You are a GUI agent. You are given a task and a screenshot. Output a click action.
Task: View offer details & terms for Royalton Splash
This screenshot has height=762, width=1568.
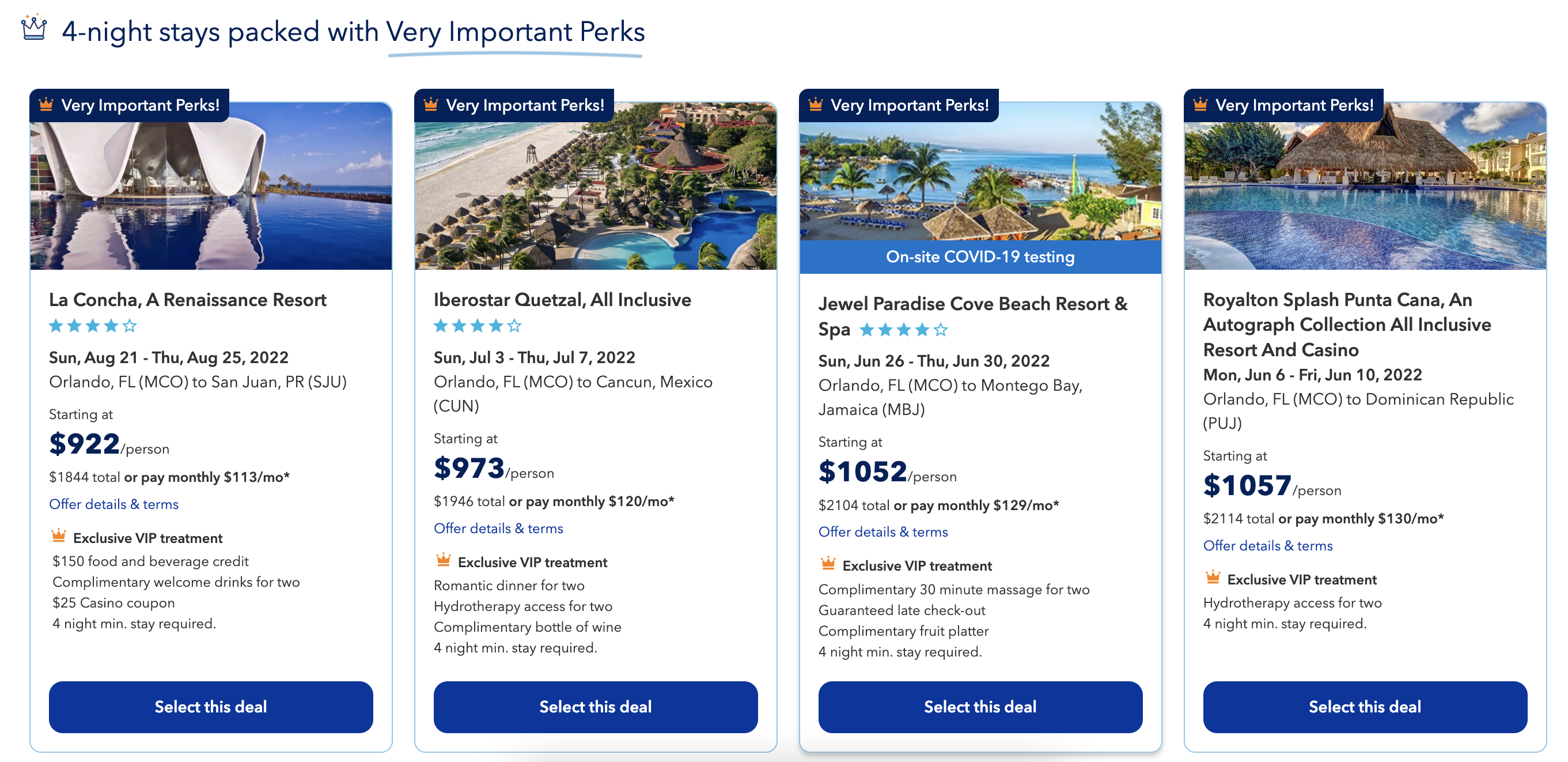tap(1268, 546)
